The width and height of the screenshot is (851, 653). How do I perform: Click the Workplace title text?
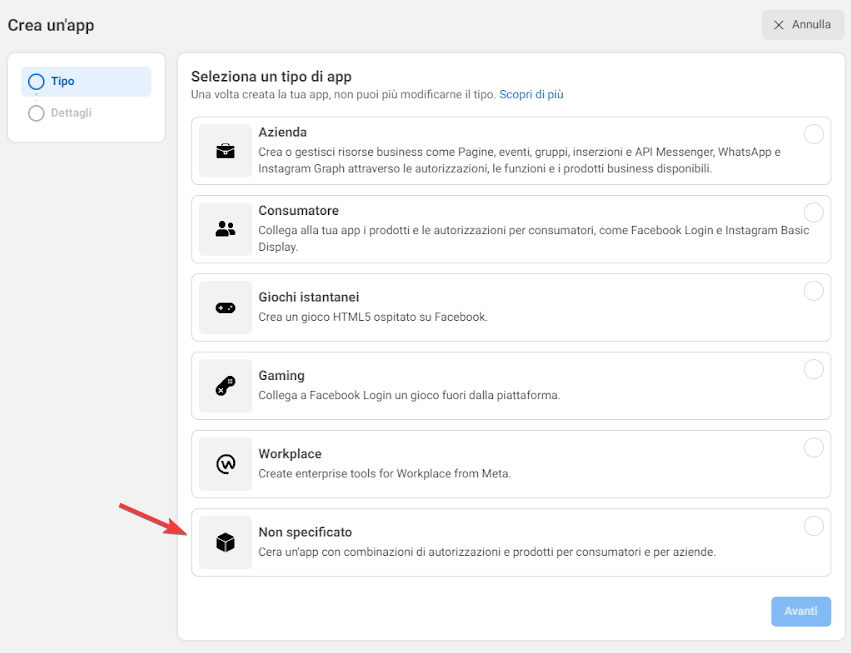[x=290, y=453]
